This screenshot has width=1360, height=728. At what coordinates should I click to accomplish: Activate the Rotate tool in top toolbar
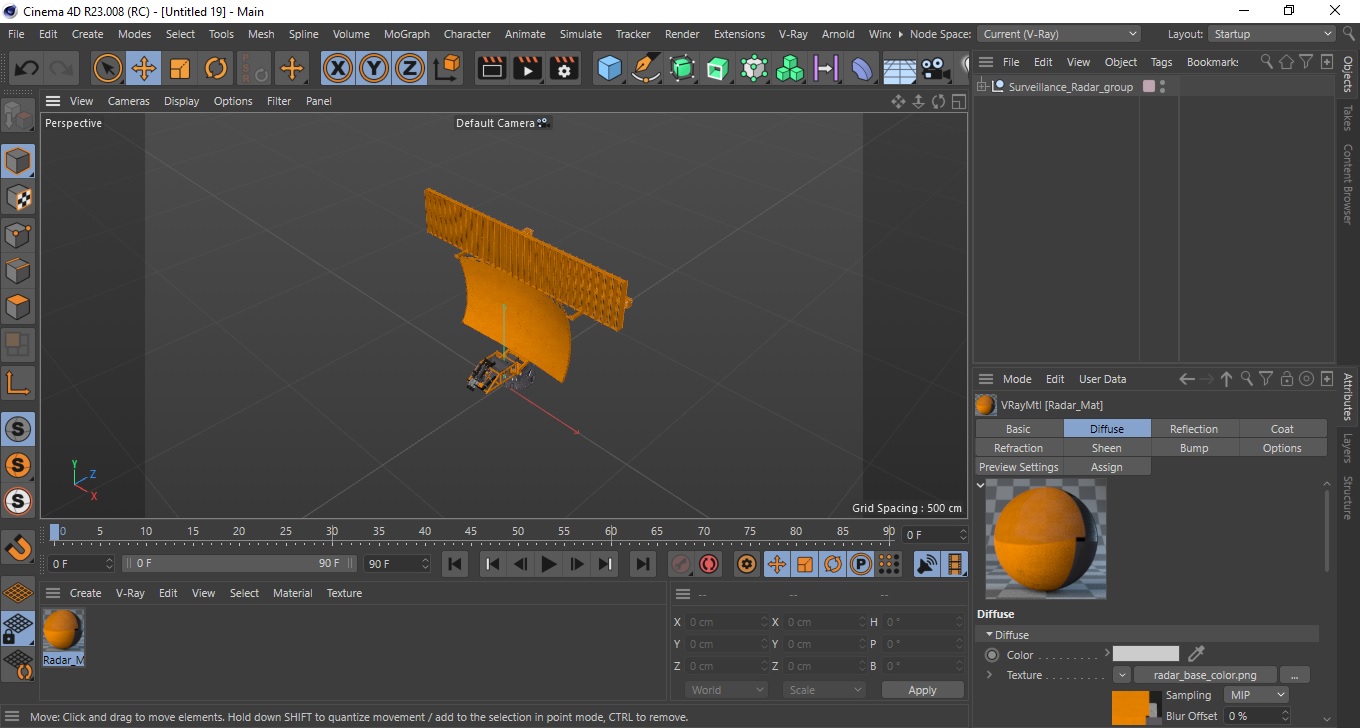pos(216,69)
